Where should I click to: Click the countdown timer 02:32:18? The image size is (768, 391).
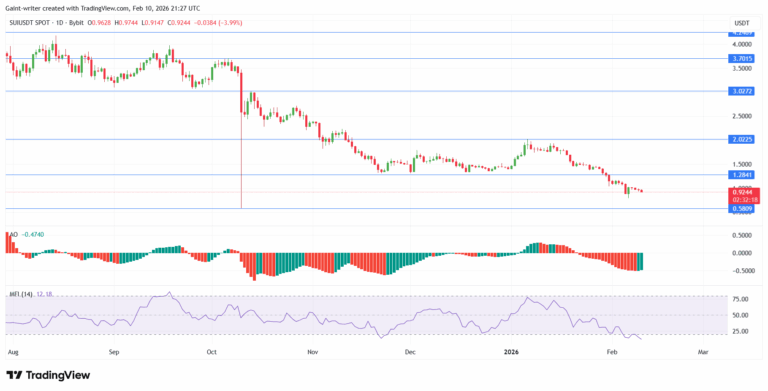pyautogui.click(x=744, y=200)
